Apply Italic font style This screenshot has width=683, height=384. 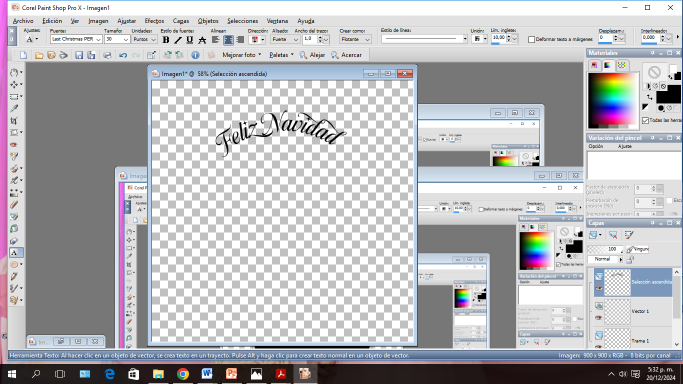click(x=177, y=40)
